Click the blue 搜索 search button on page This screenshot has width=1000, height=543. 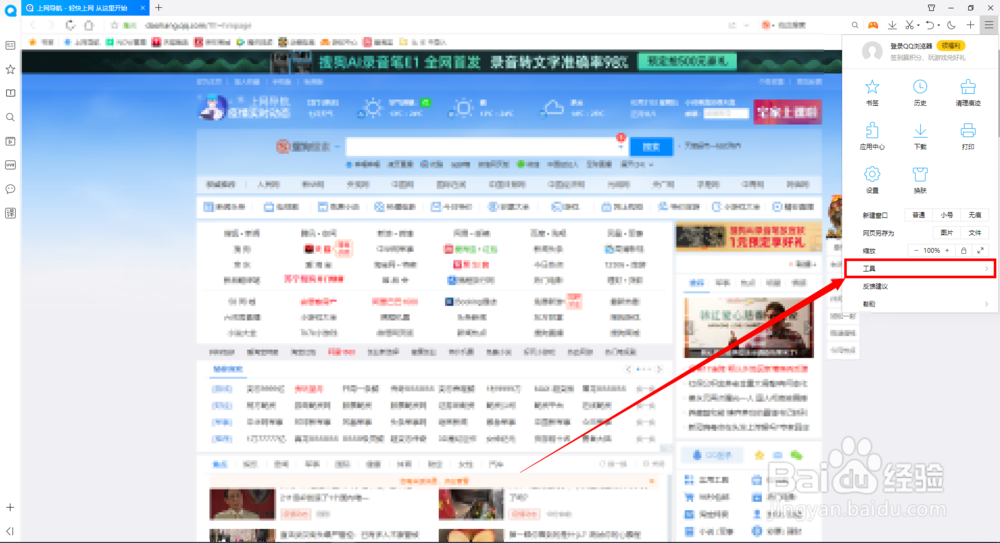[651, 147]
